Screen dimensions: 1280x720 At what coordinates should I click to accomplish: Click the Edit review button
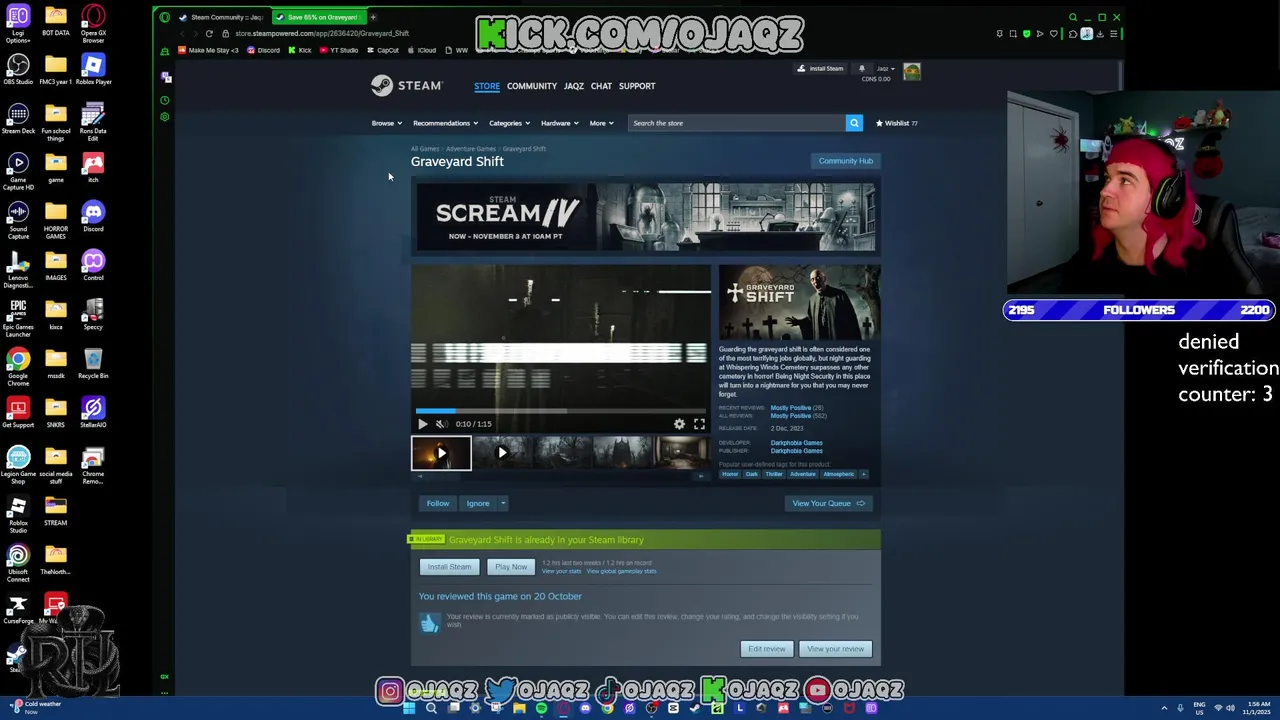click(767, 649)
